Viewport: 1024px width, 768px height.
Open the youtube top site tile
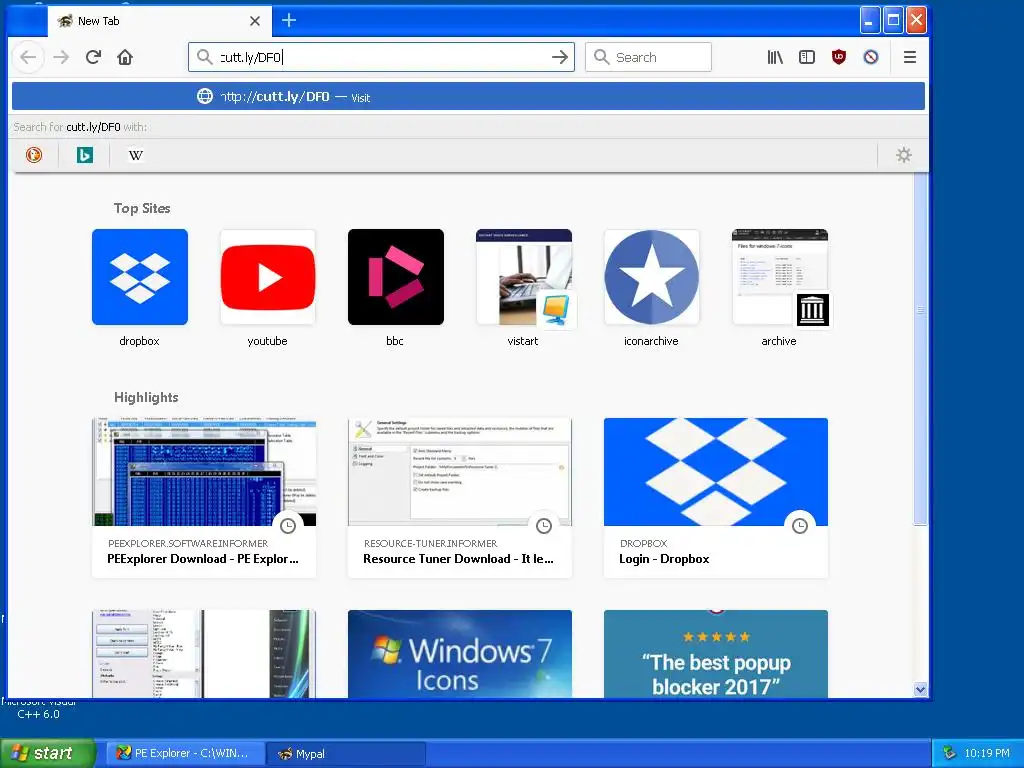click(268, 277)
